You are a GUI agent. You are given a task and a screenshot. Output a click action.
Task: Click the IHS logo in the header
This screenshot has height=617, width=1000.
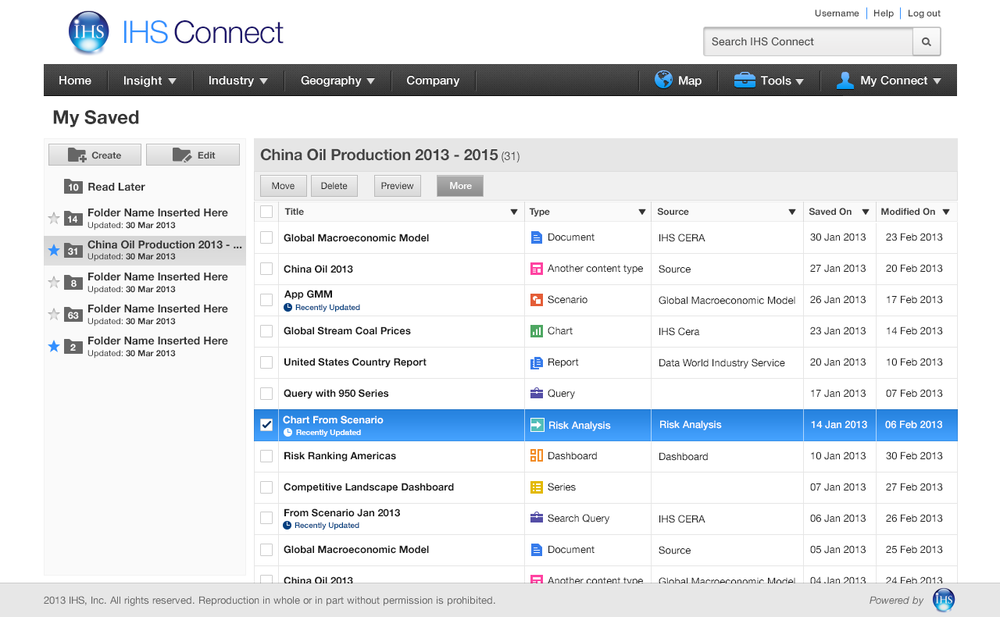(x=89, y=33)
